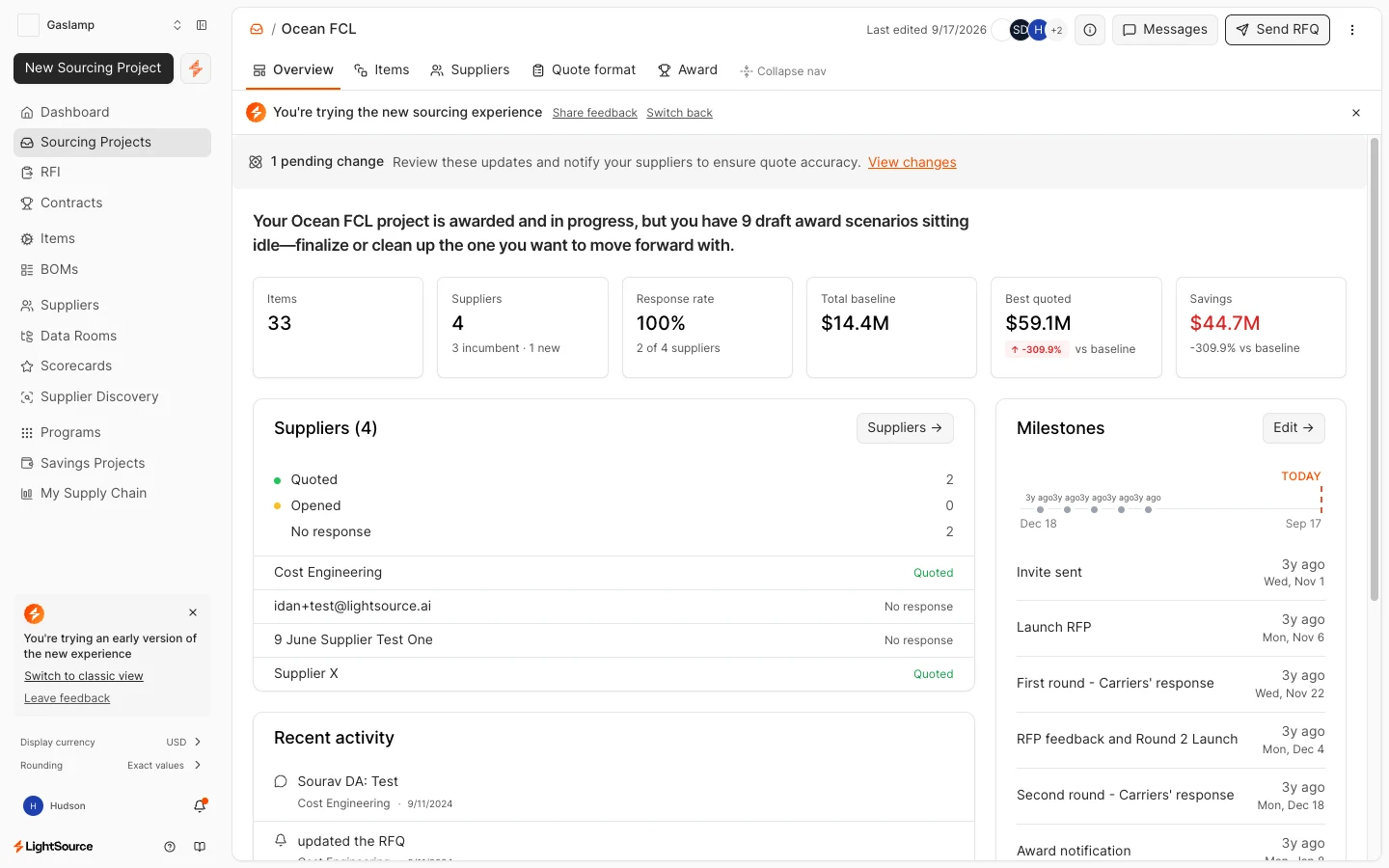Open the book documentation icon
This screenshot has height=868, width=1389.
pos(200,847)
